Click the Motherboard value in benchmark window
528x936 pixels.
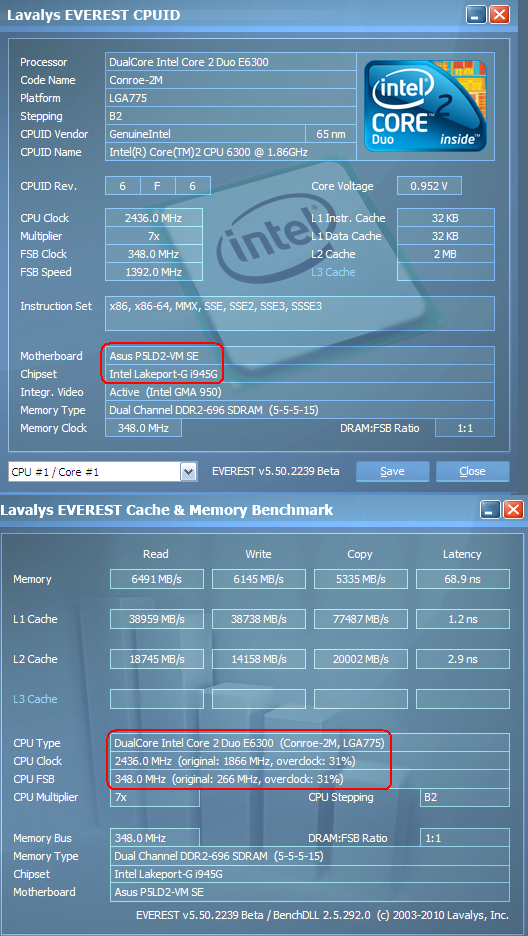310,892
